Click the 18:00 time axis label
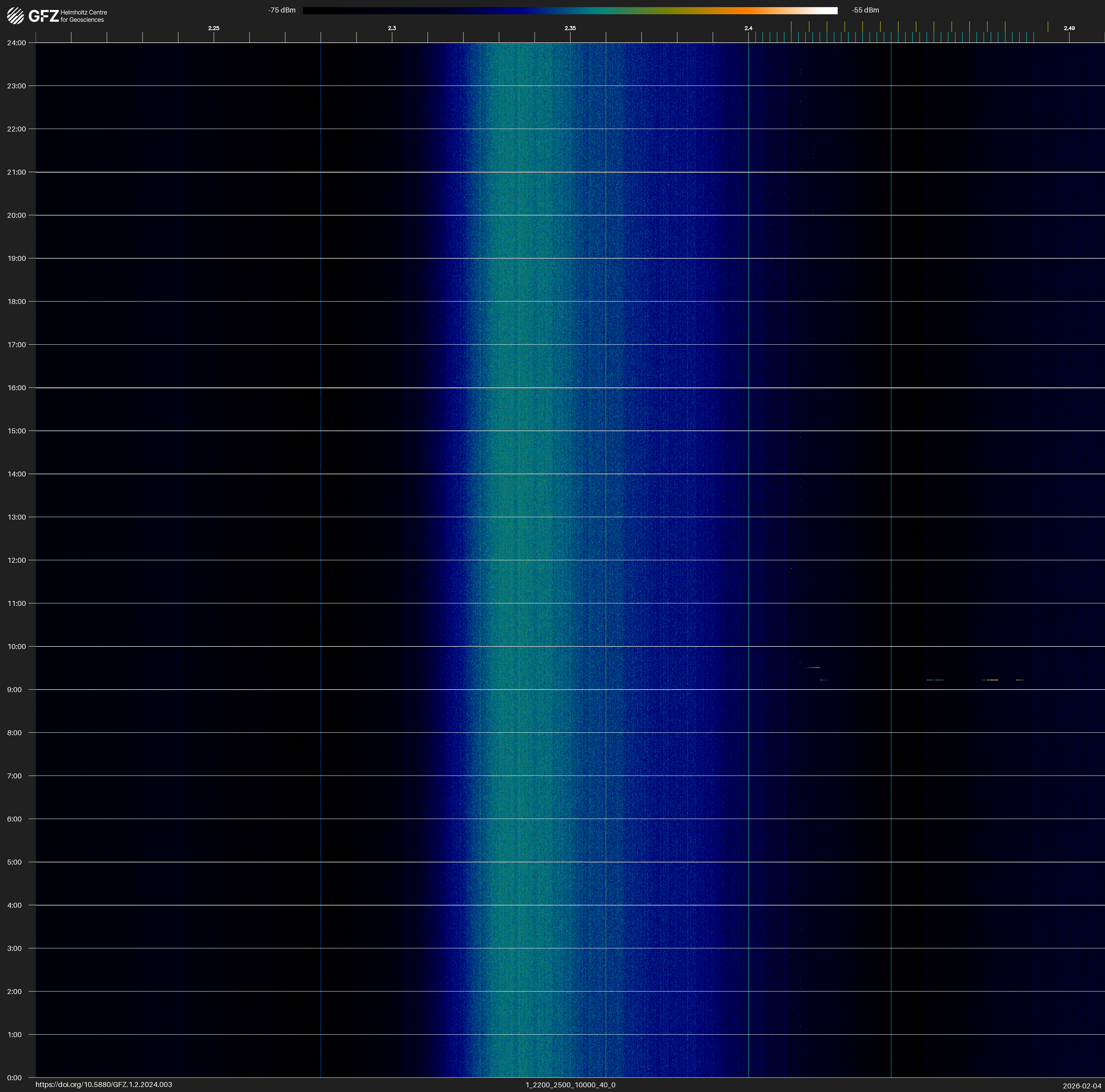Screen dimensions: 1105x1092 tap(17, 301)
